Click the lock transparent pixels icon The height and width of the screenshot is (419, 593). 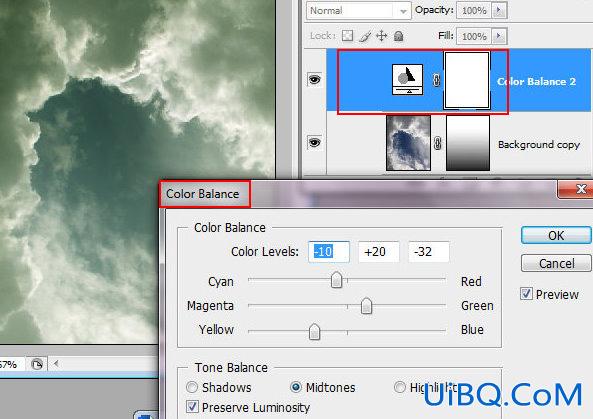click(x=347, y=36)
